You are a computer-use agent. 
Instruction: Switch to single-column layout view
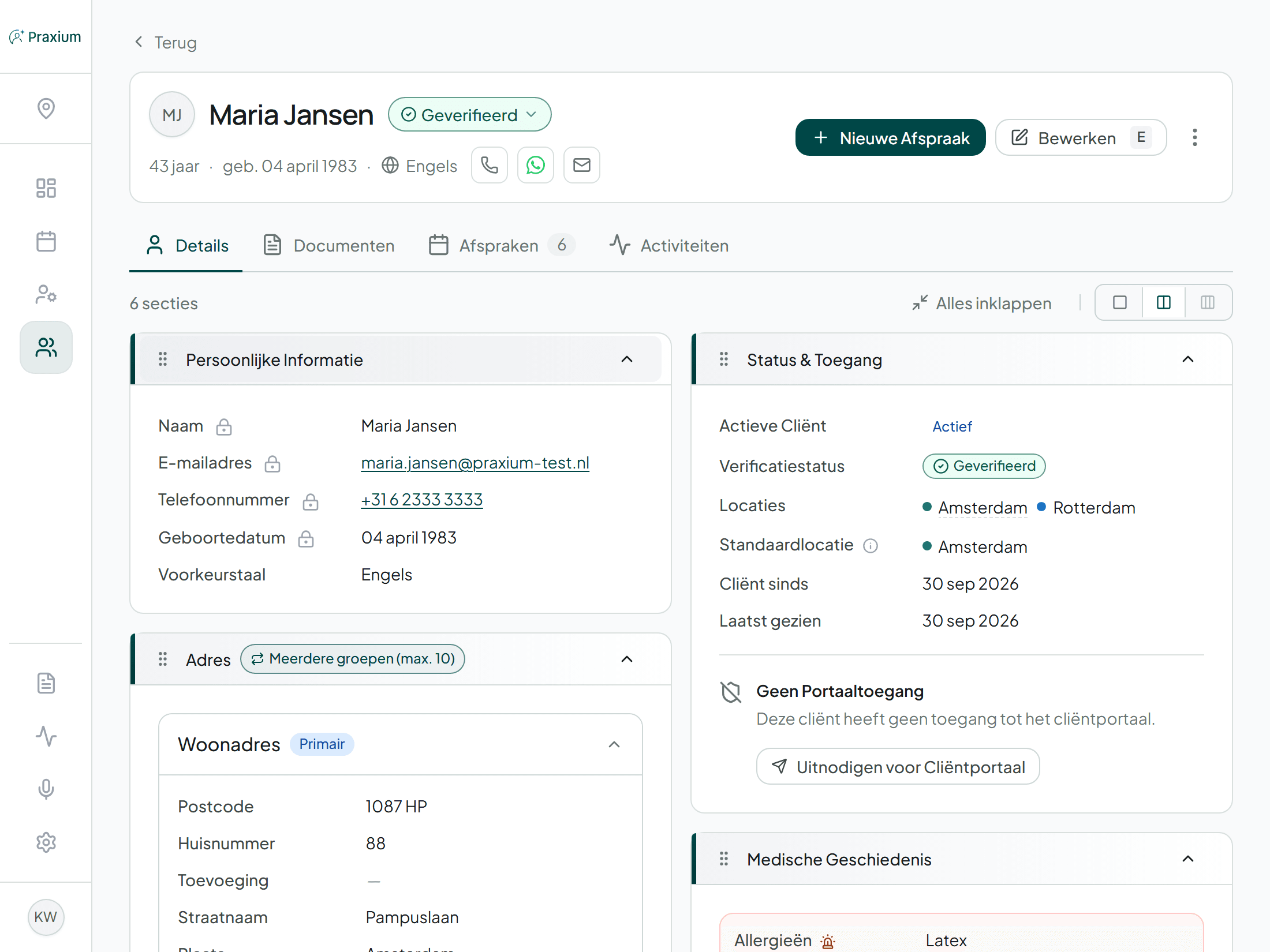(x=1120, y=302)
